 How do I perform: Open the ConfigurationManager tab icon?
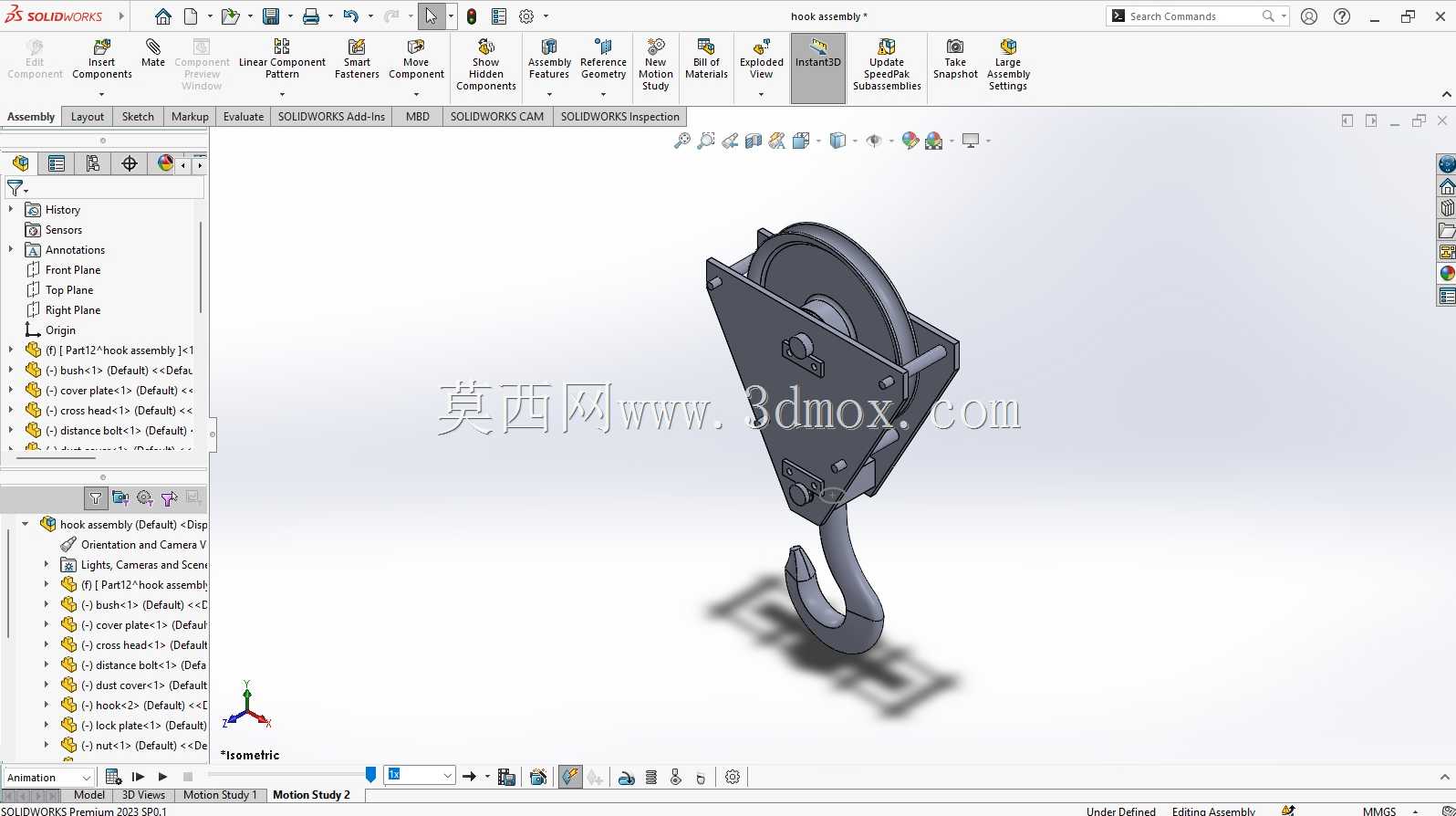click(93, 163)
